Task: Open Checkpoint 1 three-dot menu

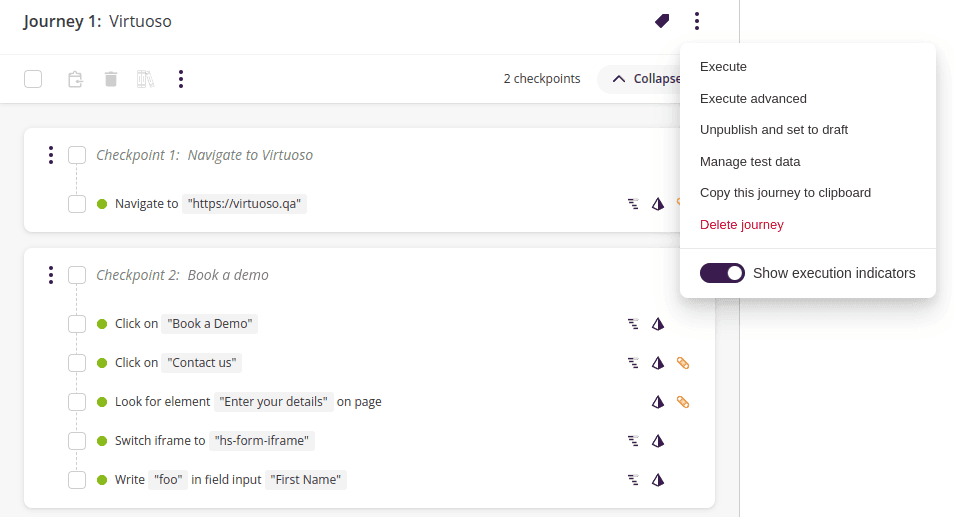Action: click(51, 155)
